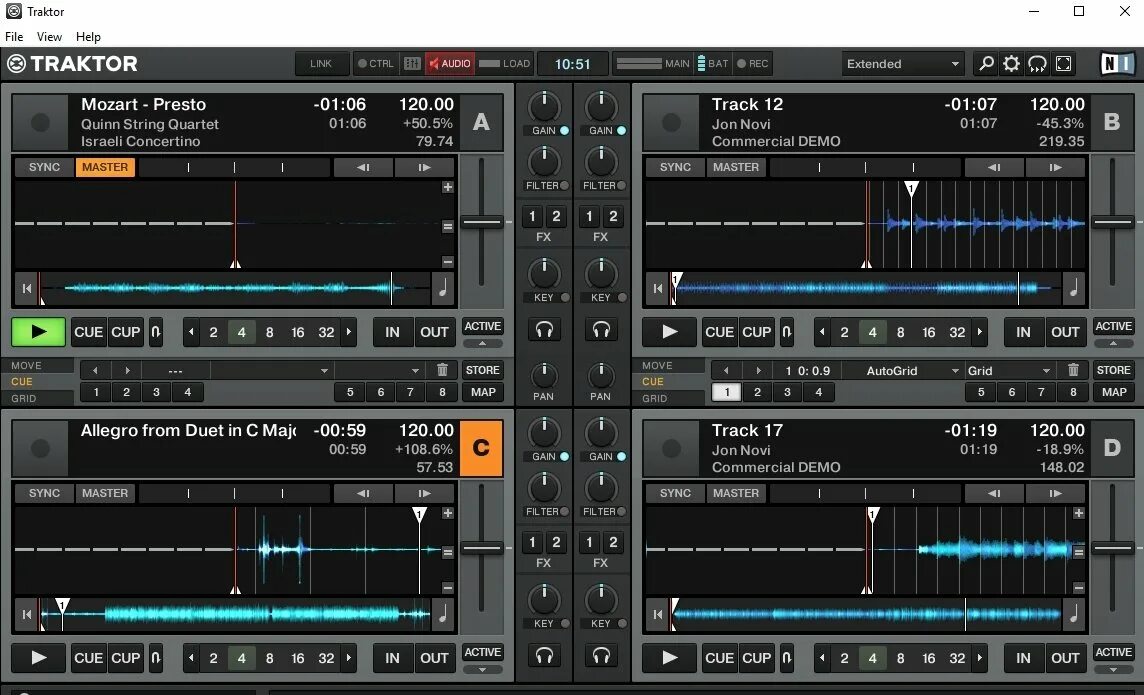Toggle FX 1 assign on channel C

coord(532,542)
